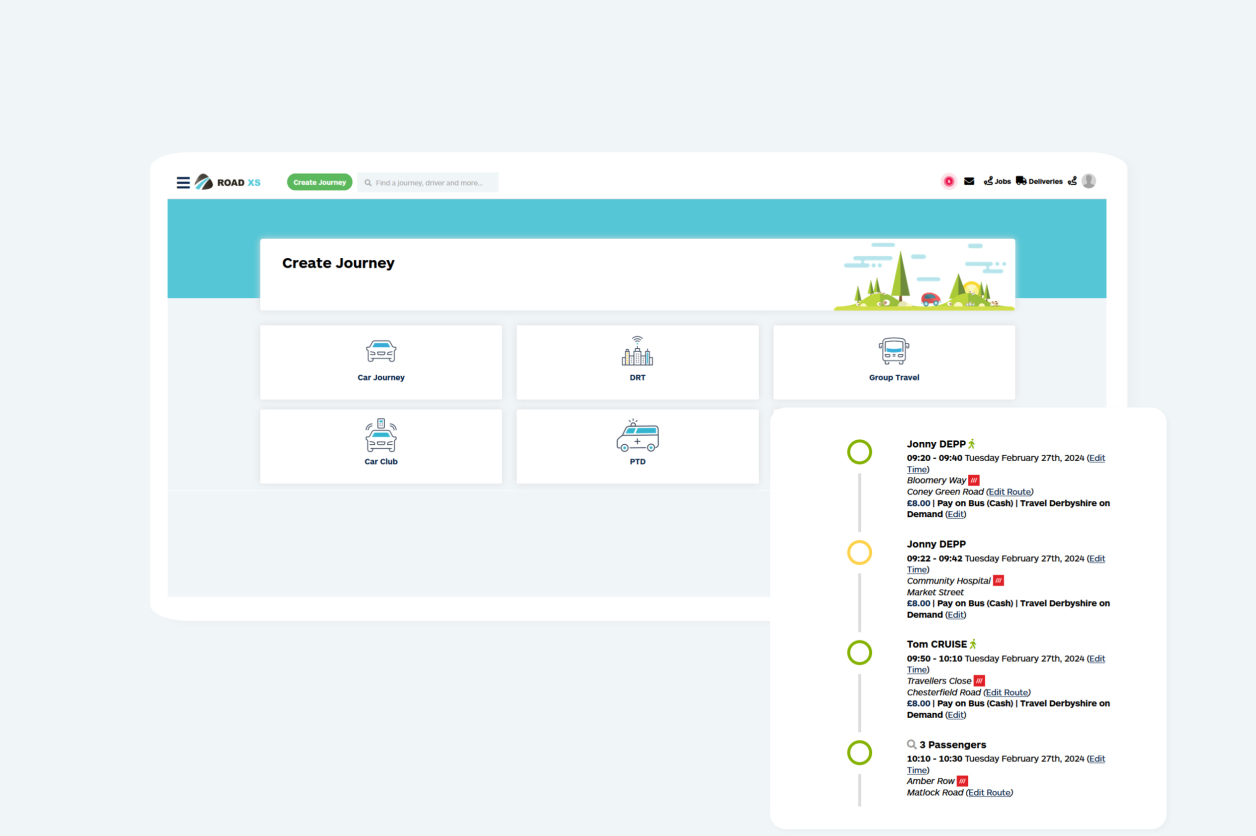Viewport: 1256px width, 836px height.
Task: Open the pink notification indicator
Action: click(948, 181)
